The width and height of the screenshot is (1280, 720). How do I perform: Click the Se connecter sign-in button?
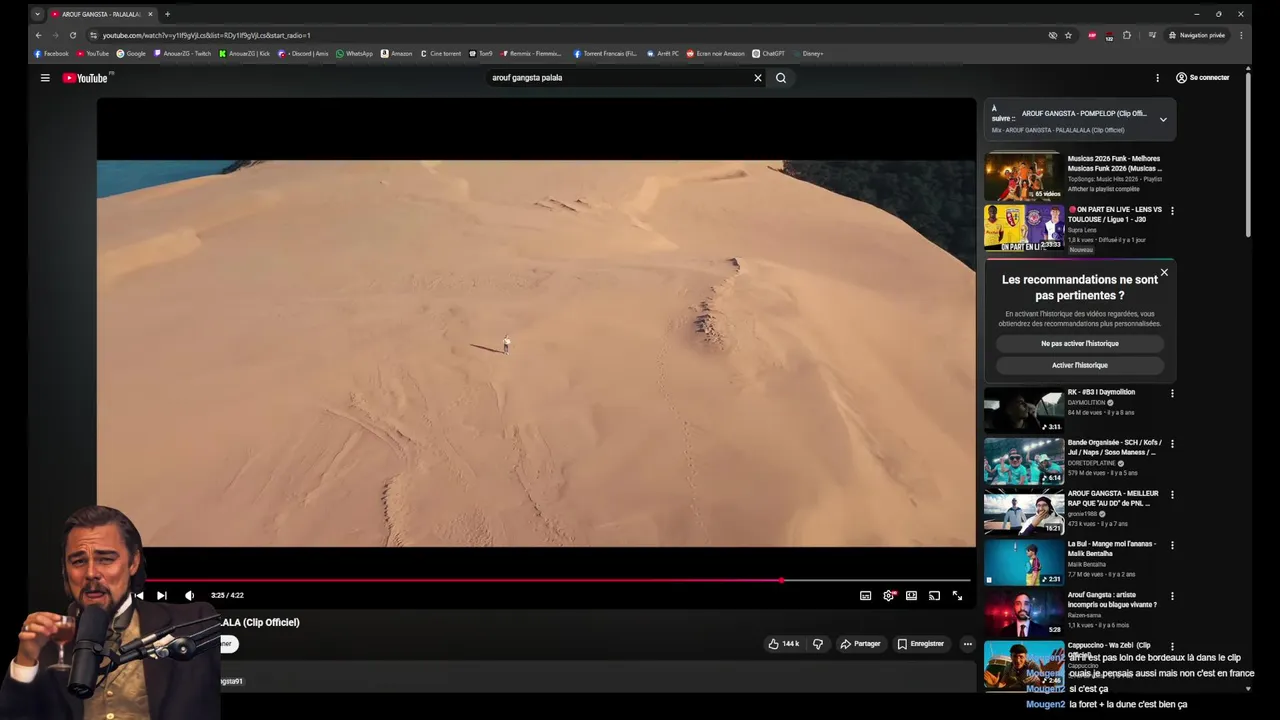click(x=1203, y=78)
